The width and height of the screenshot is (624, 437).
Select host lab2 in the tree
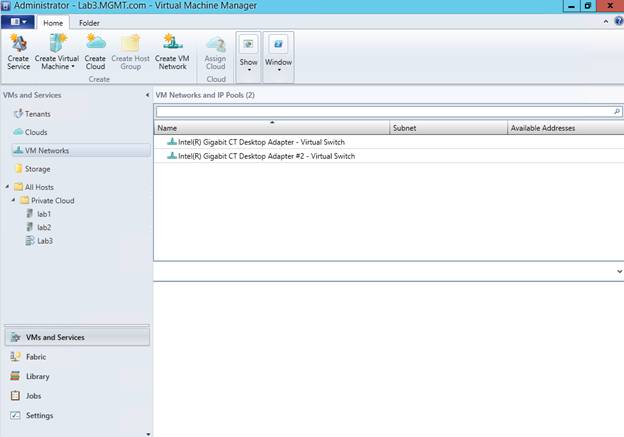click(x=44, y=227)
